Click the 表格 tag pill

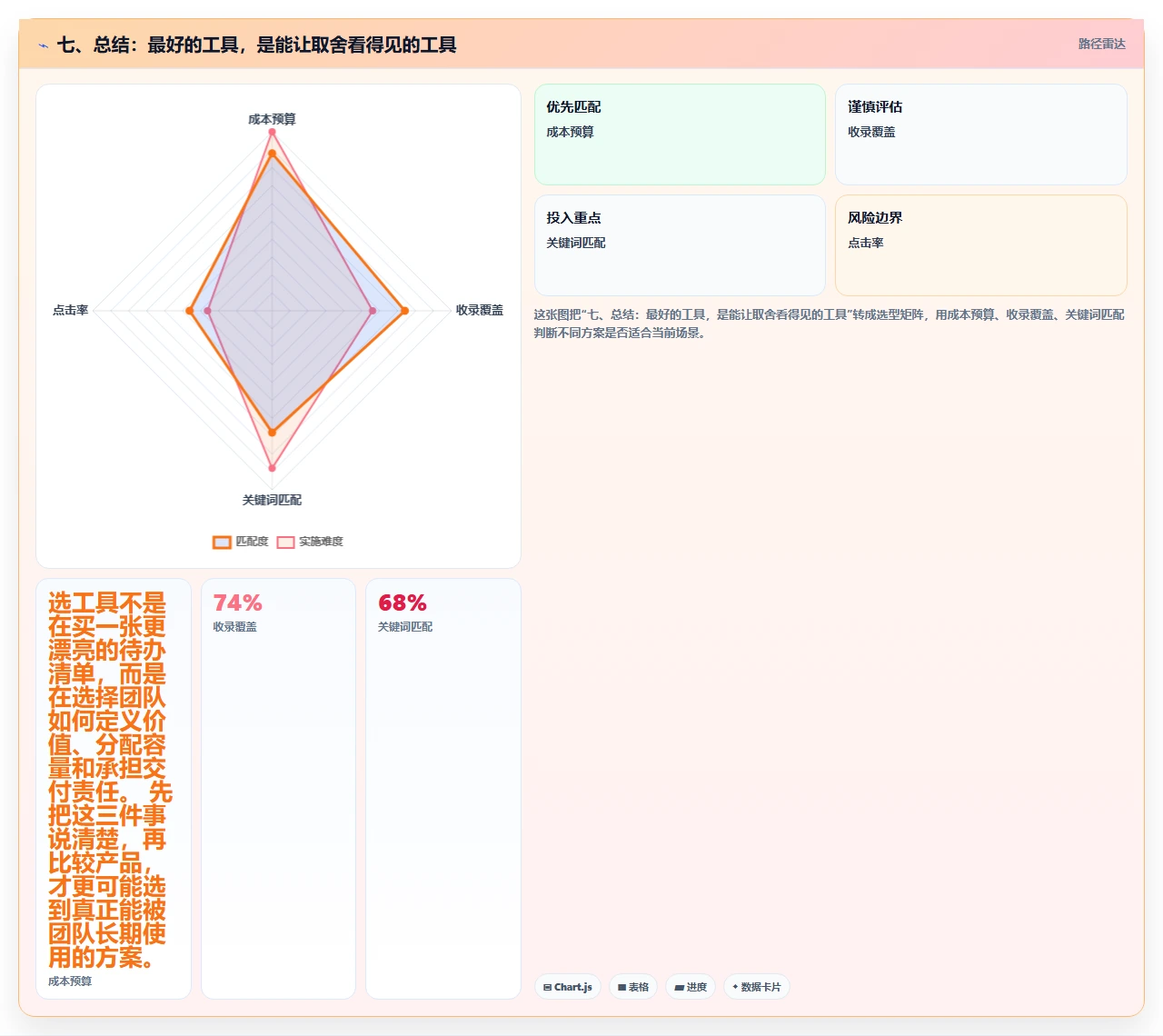(633, 987)
